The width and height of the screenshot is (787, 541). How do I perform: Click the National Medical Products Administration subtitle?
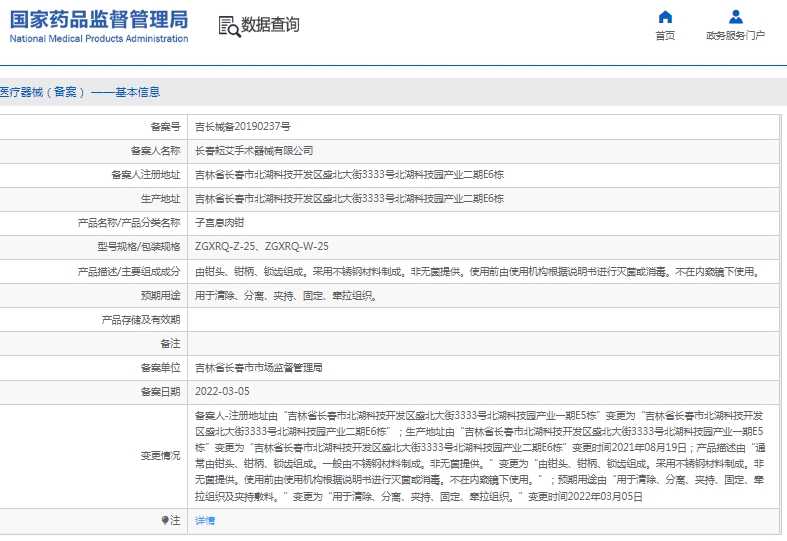click(x=99, y=39)
